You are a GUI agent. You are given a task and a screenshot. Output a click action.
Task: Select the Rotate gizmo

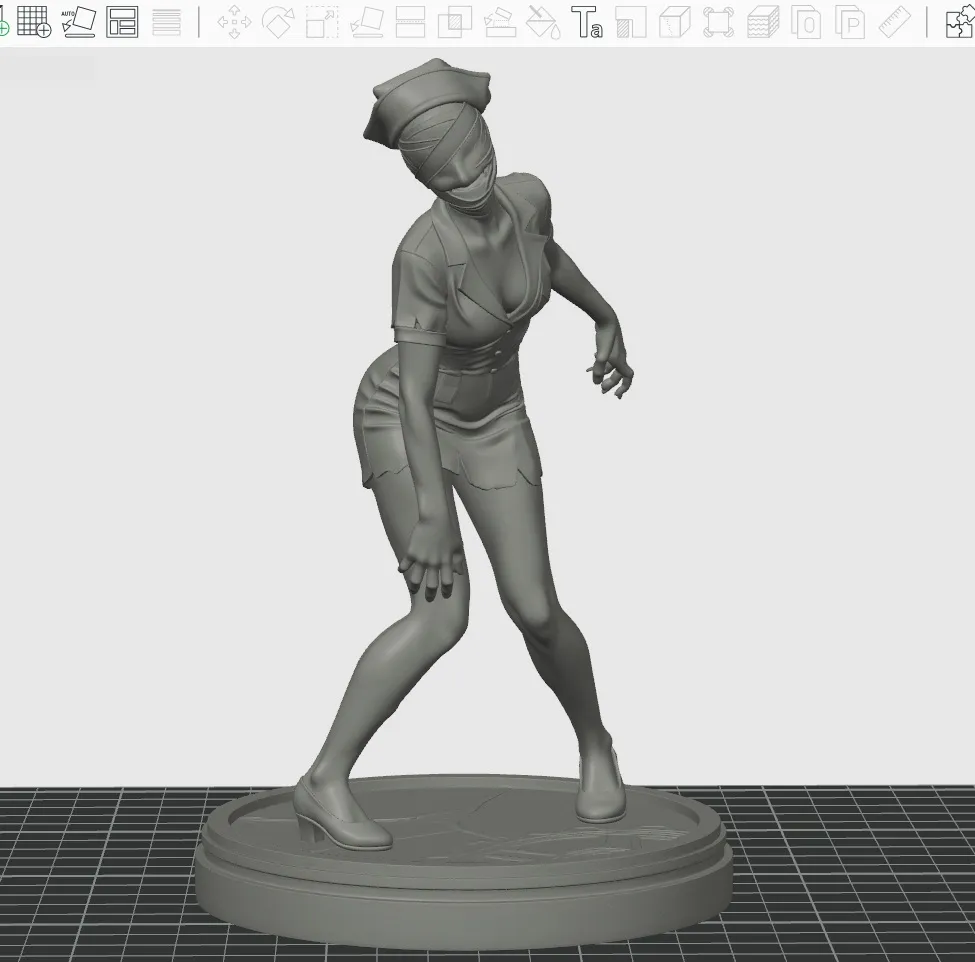(x=278, y=22)
